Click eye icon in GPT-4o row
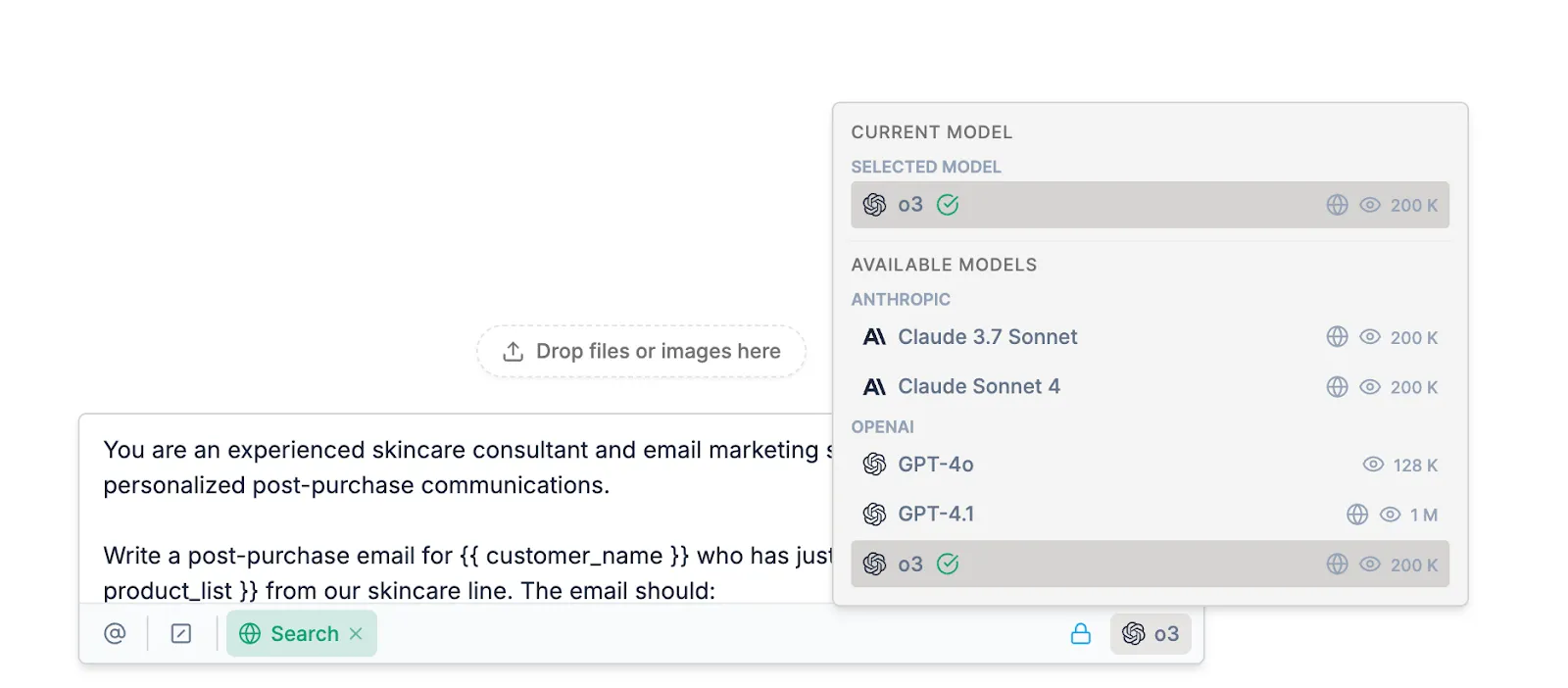1568x688 pixels. pos(1373,465)
